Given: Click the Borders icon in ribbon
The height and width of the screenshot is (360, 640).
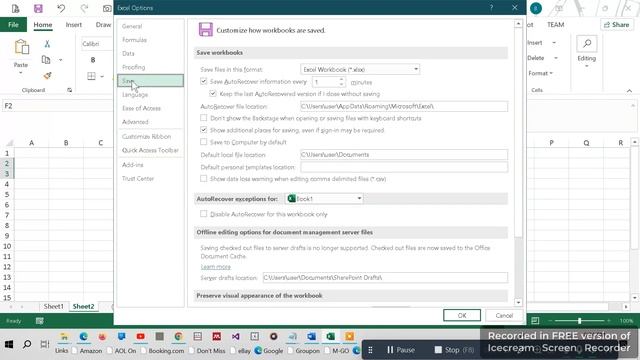Looking at the screenshot, I should pyautogui.click(x=91, y=76).
